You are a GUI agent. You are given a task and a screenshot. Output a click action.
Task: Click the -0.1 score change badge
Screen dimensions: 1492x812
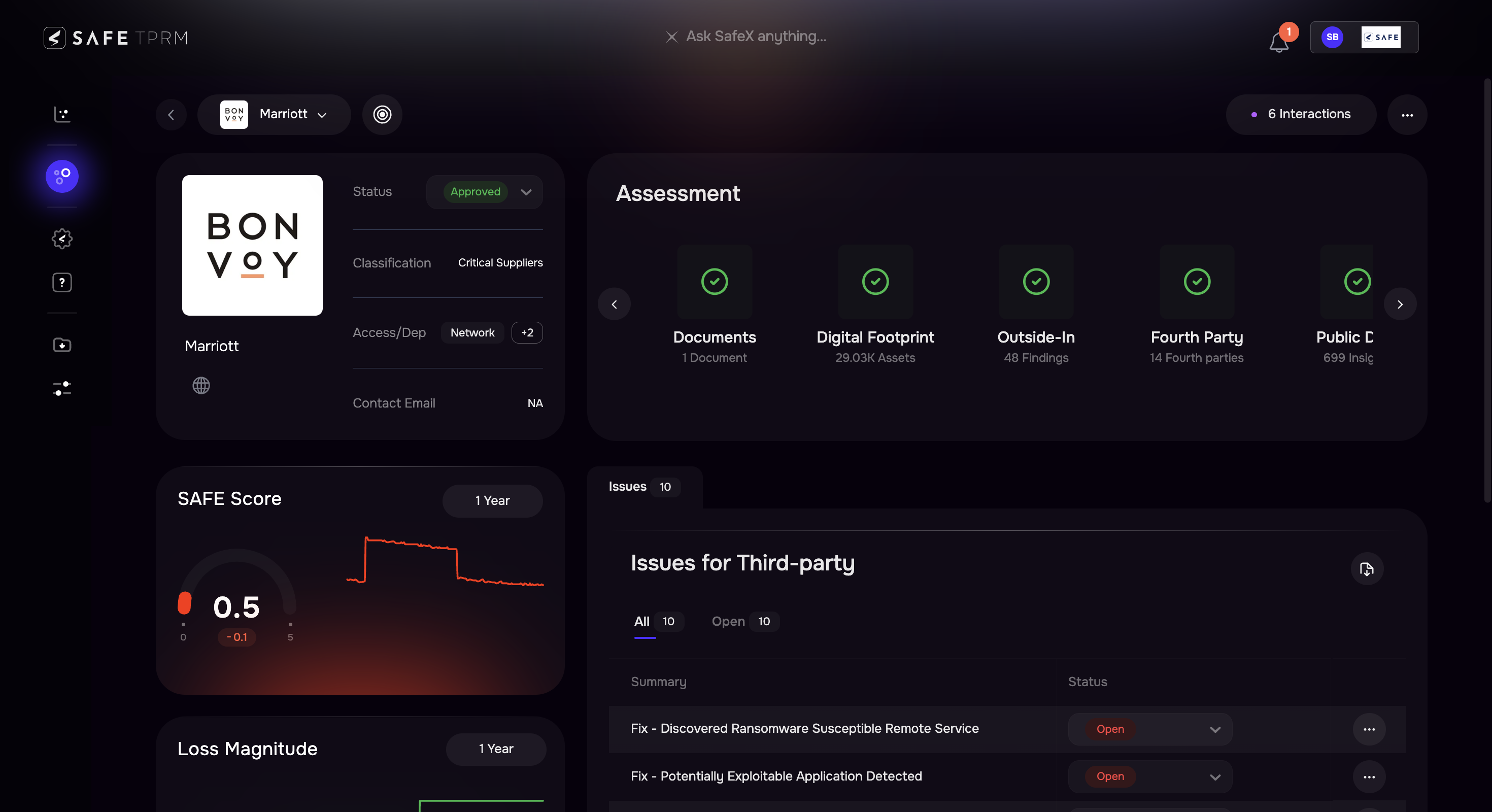(x=236, y=637)
